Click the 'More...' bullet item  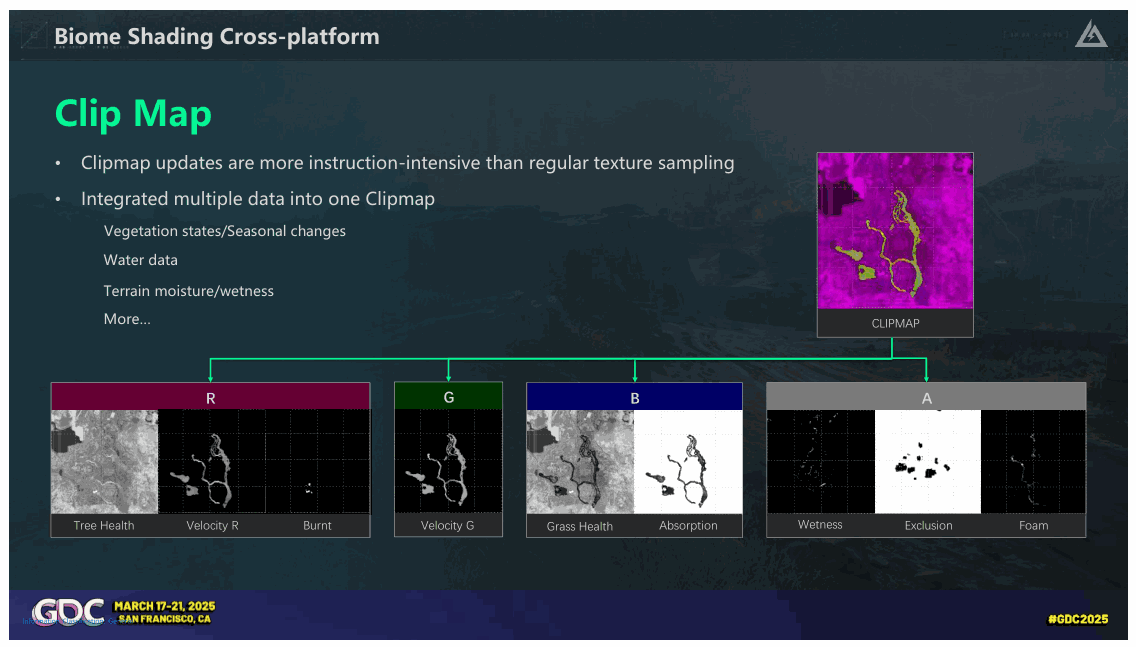(x=127, y=319)
